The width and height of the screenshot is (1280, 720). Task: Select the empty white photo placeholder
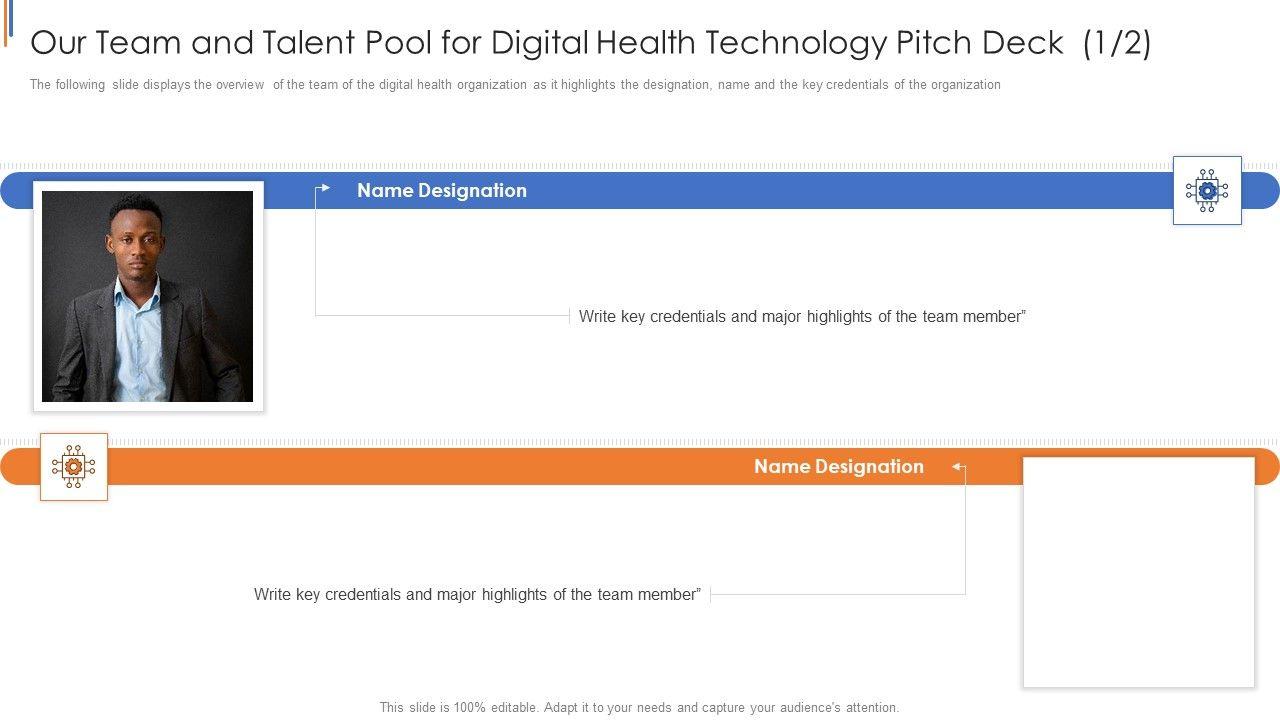(1138, 572)
